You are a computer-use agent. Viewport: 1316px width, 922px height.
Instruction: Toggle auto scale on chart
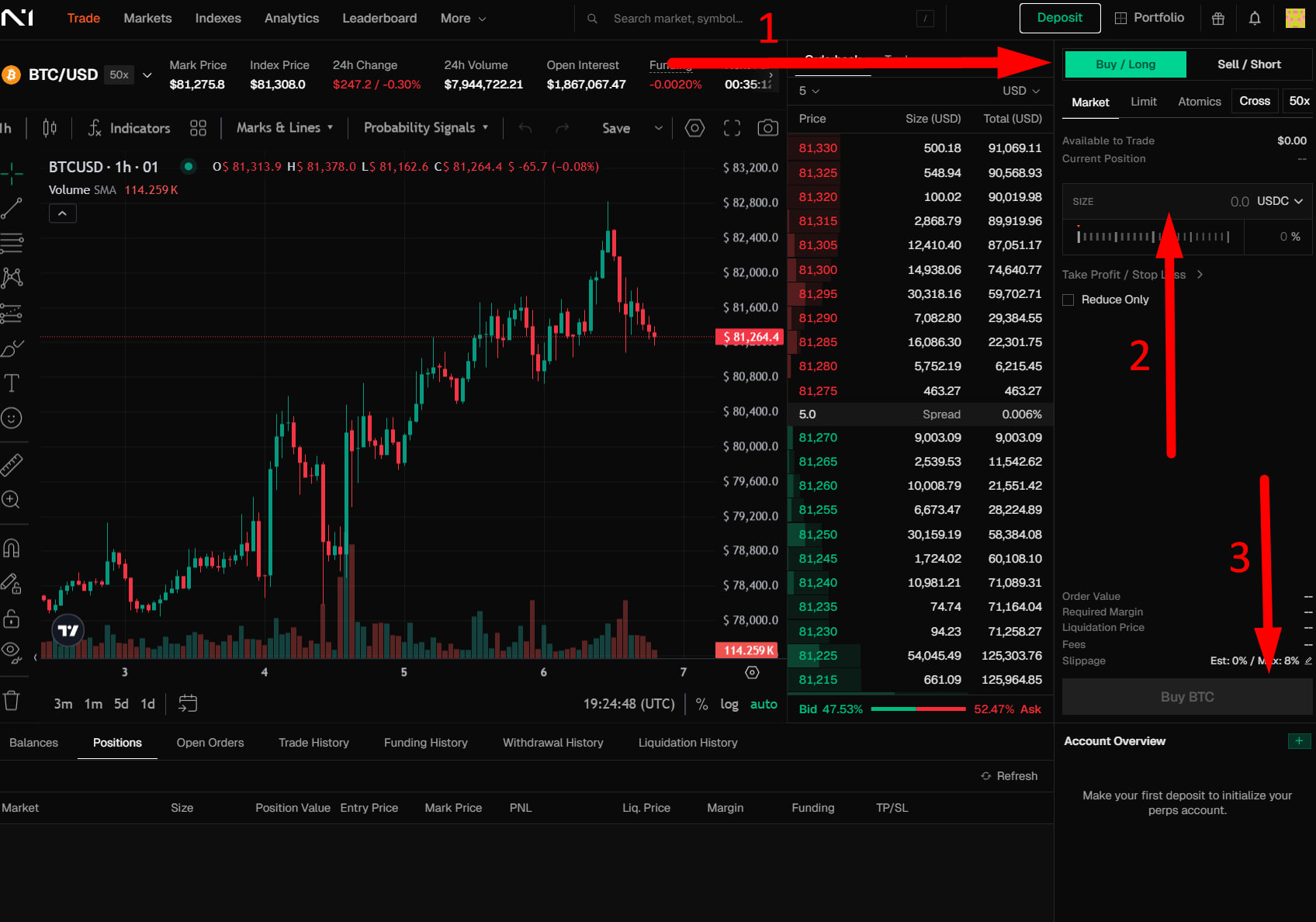coord(764,704)
